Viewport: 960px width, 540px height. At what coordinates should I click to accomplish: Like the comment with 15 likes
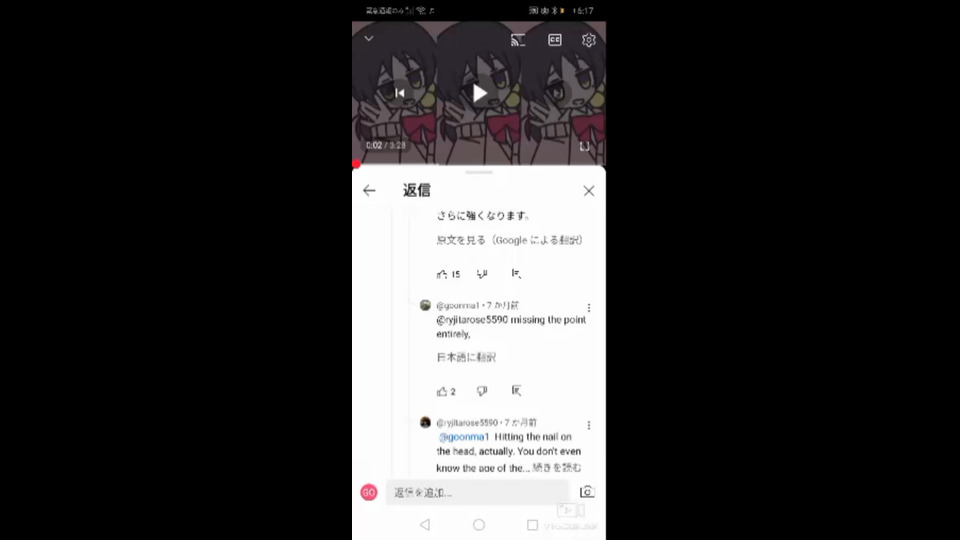click(442, 274)
